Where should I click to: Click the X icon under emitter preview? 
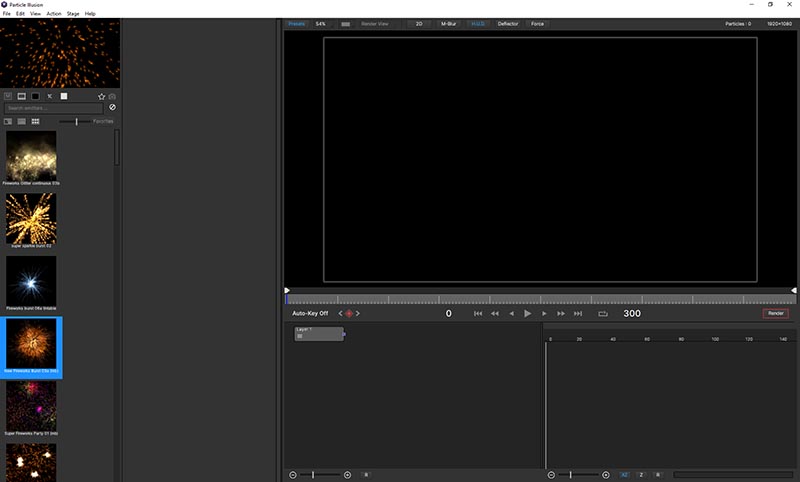pos(49,96)
